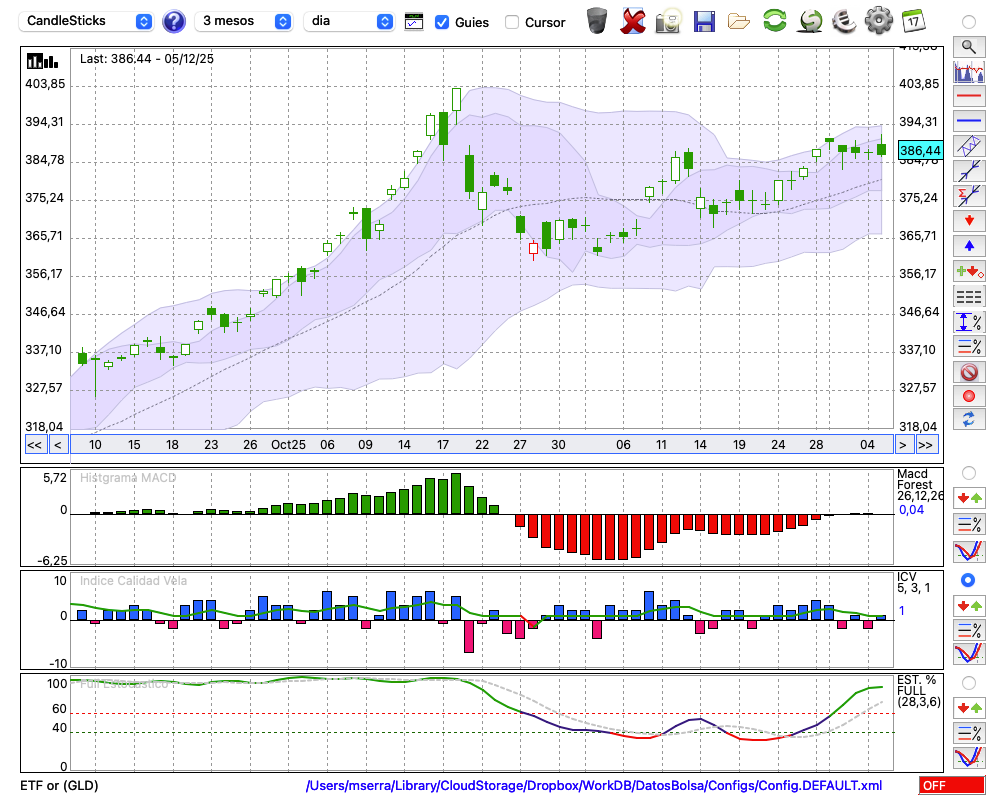Viewport: 1000px width, 800px height.
Task: Click the calendar icon showing 17
Action: tap(913, 20)
